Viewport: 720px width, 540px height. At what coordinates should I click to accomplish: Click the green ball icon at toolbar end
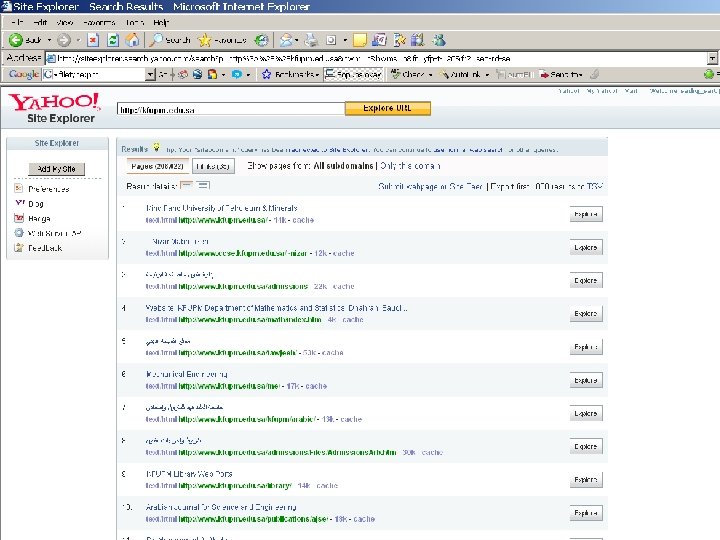709,74
